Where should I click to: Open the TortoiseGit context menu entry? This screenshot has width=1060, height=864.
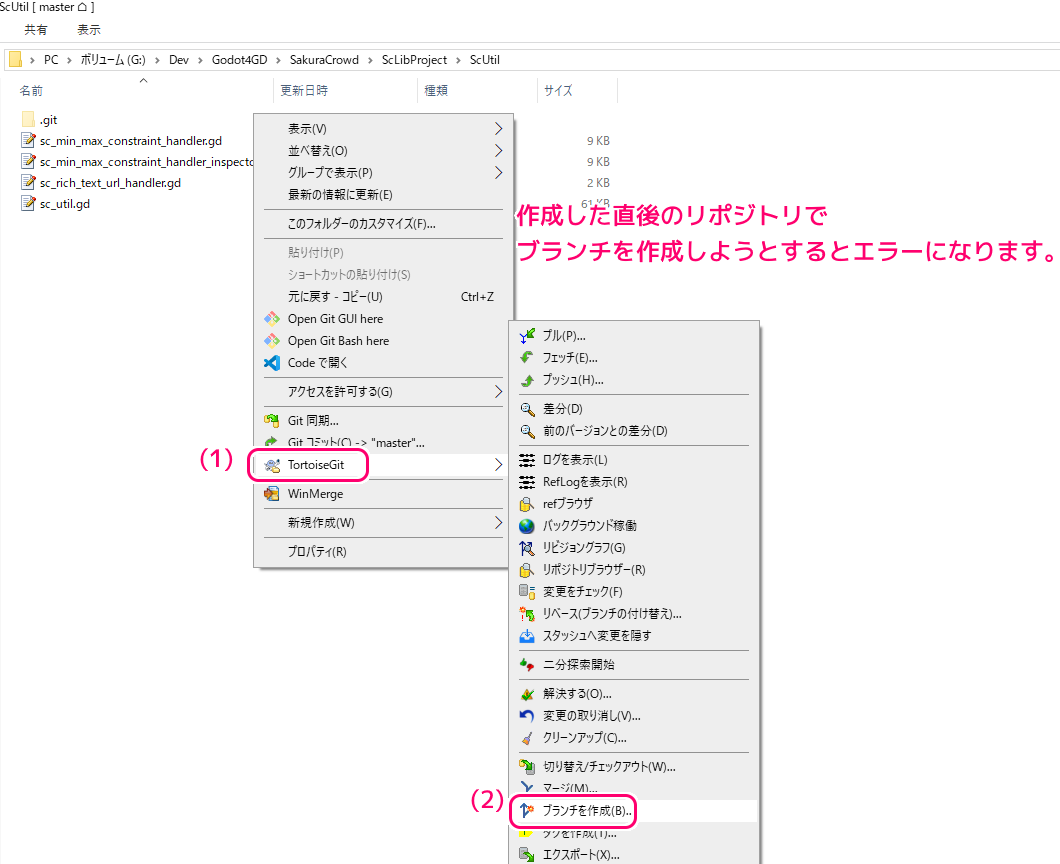click(314, 465)
